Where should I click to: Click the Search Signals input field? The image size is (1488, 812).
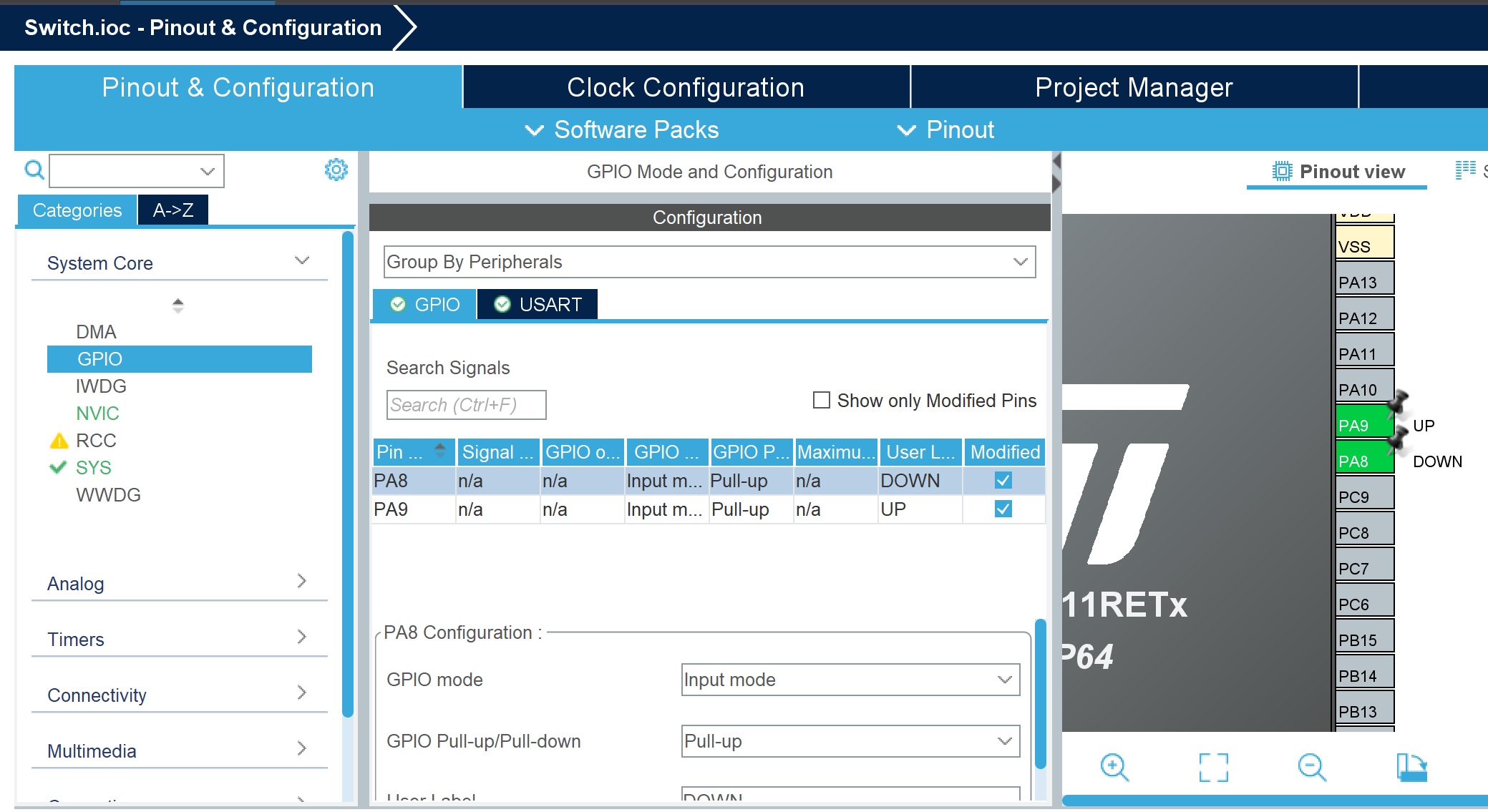click(466, 405)
